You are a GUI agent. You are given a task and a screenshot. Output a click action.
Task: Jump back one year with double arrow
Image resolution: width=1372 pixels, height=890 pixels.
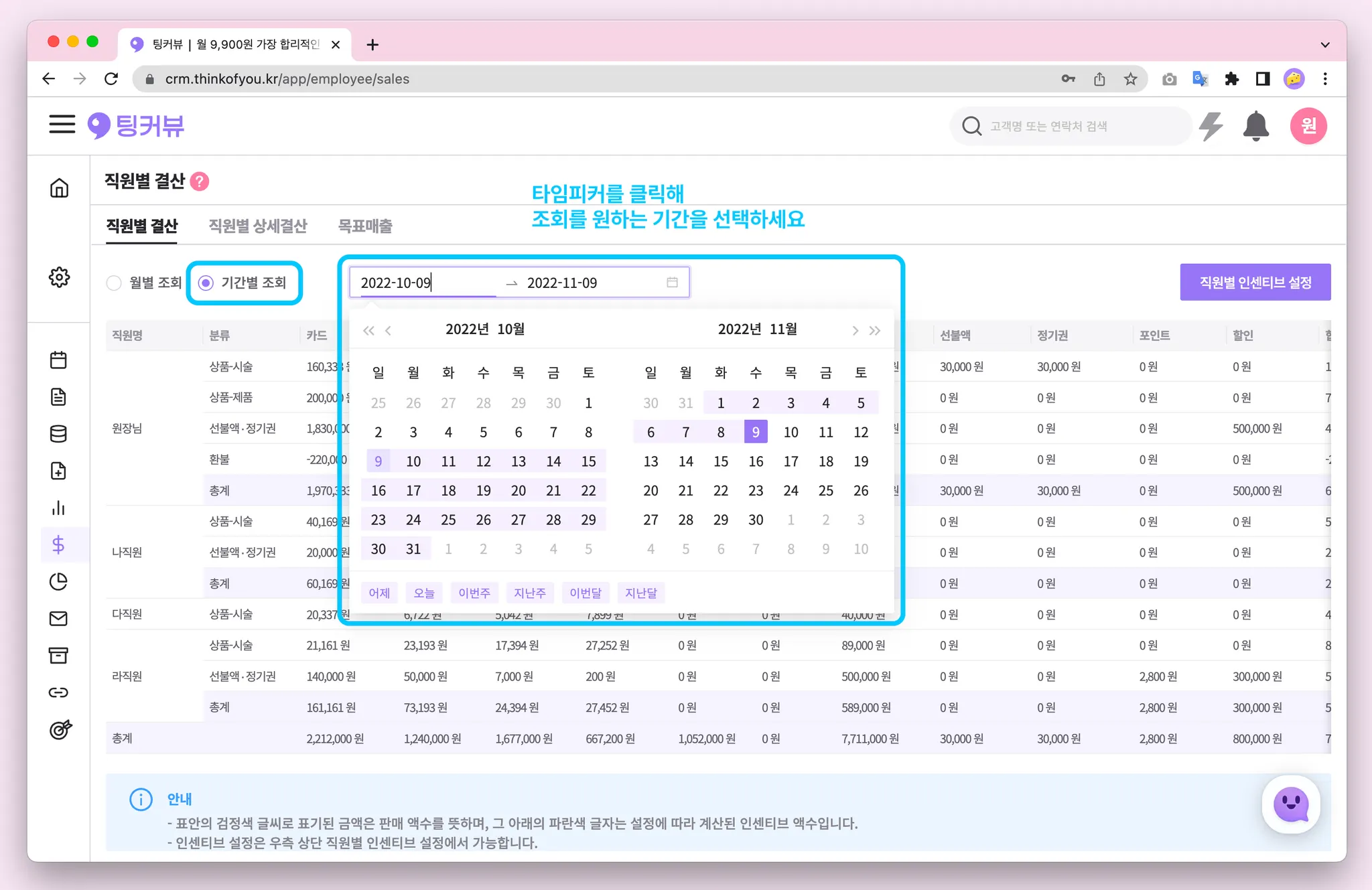coord(368,330)
